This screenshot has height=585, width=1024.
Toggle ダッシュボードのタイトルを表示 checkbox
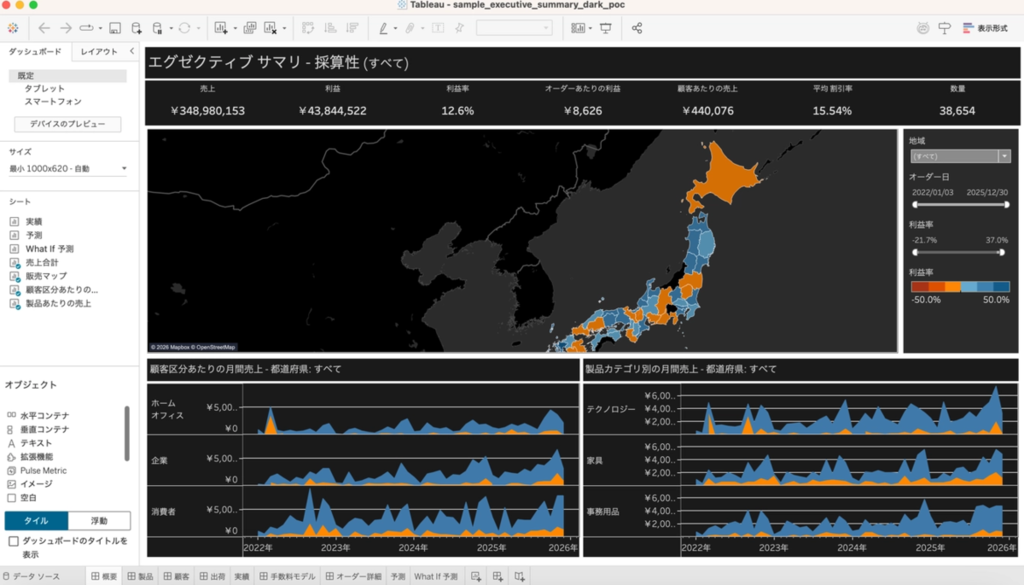(x=13, y=541)
